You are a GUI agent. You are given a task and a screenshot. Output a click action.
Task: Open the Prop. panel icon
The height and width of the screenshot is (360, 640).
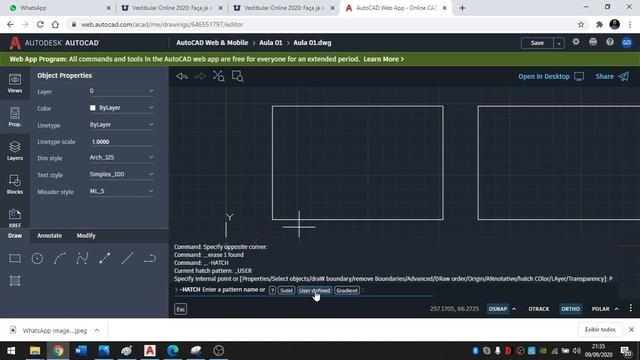coord(15,117)
